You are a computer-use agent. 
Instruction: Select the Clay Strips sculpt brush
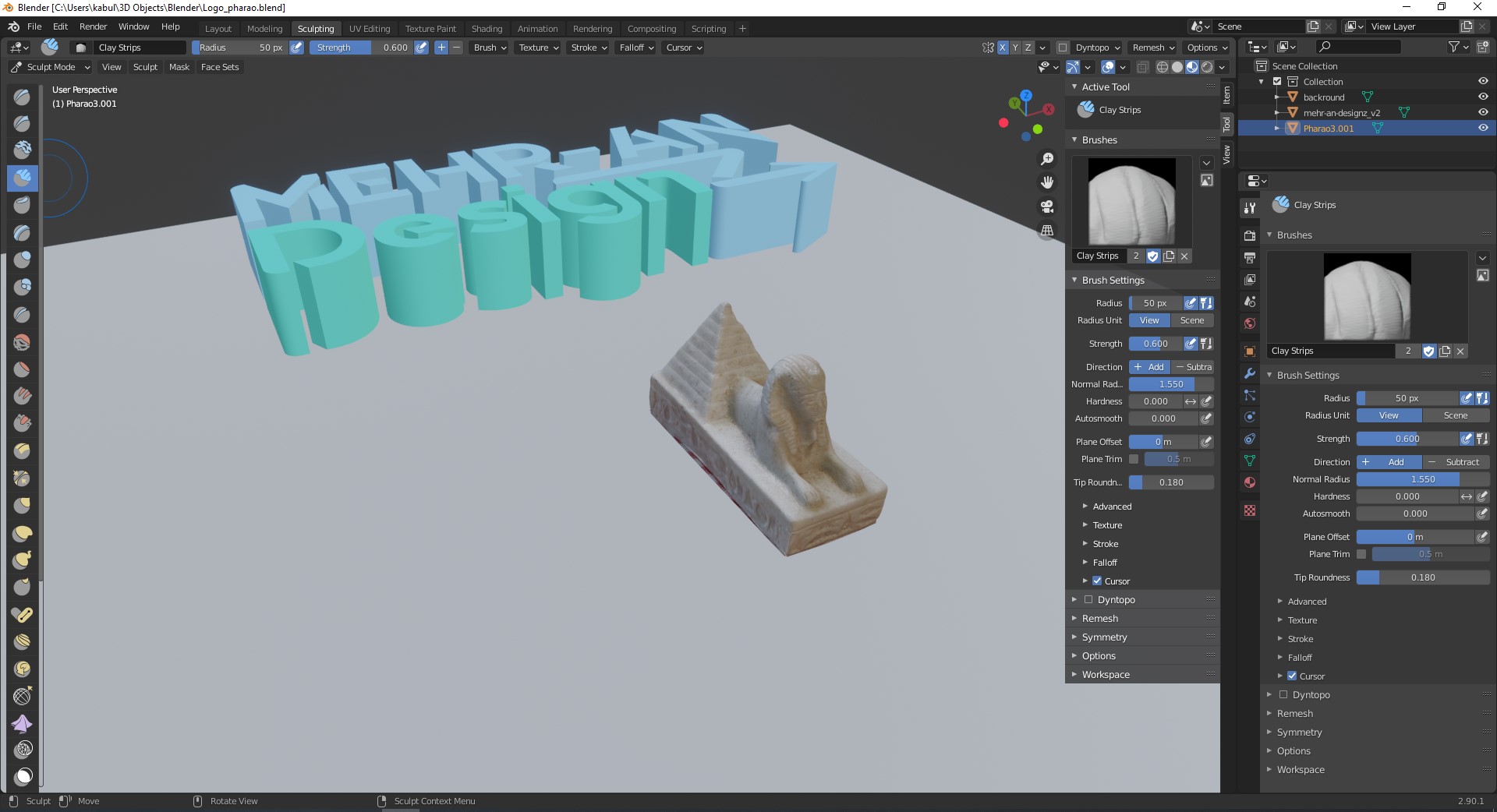tap(22, 178)
